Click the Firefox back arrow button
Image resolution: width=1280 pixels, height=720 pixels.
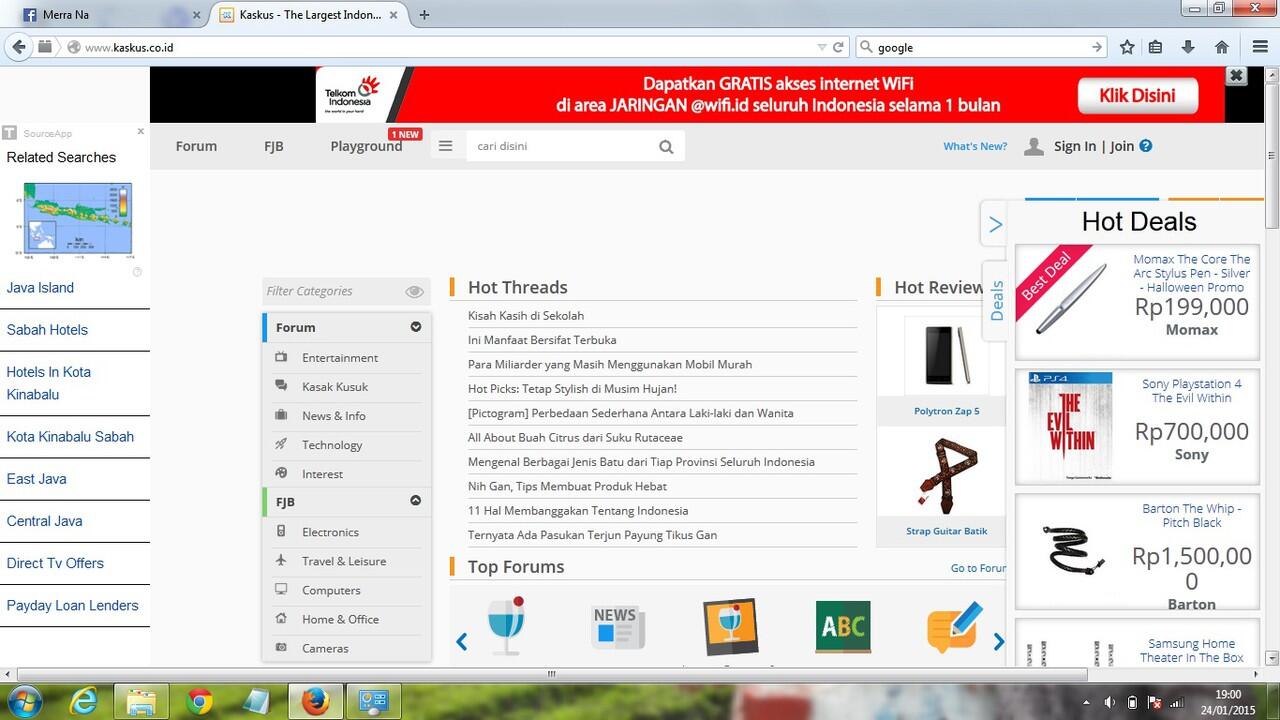point(19,47)
